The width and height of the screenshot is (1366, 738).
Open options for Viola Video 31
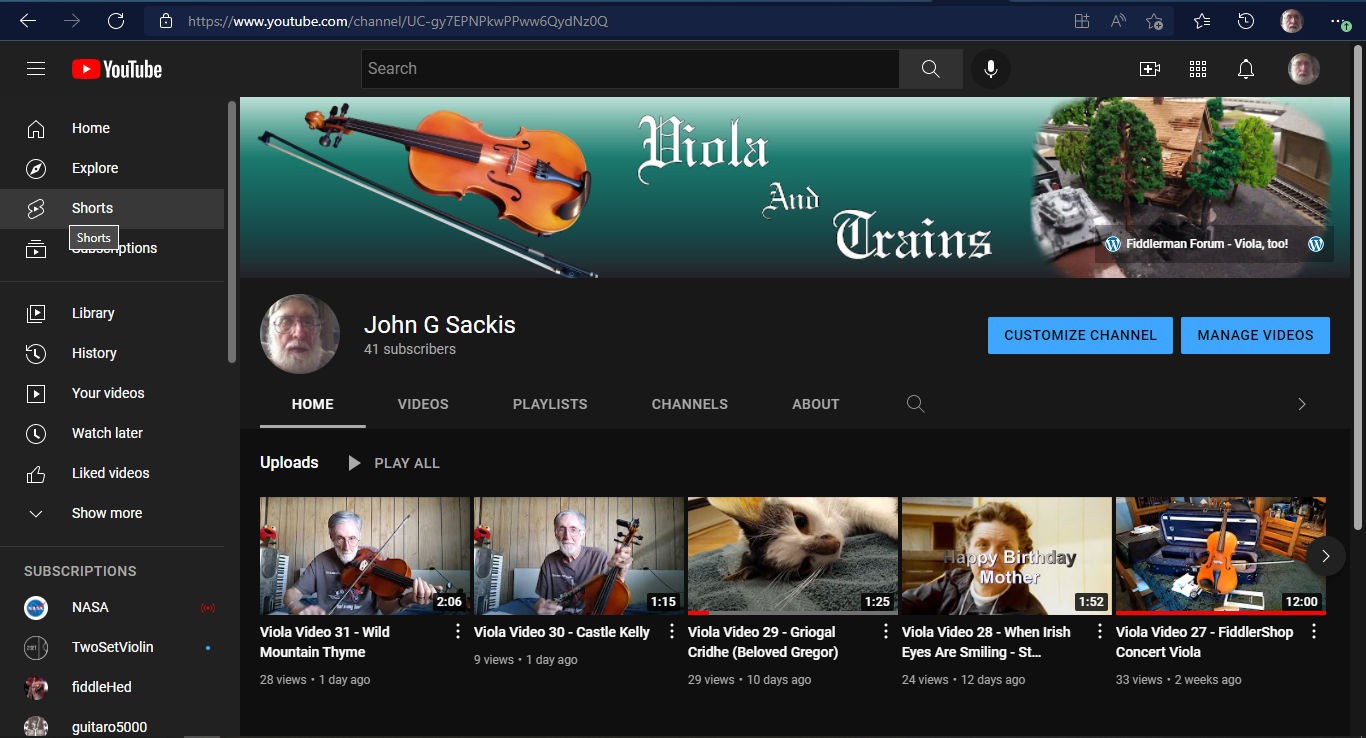pos(458,632)
